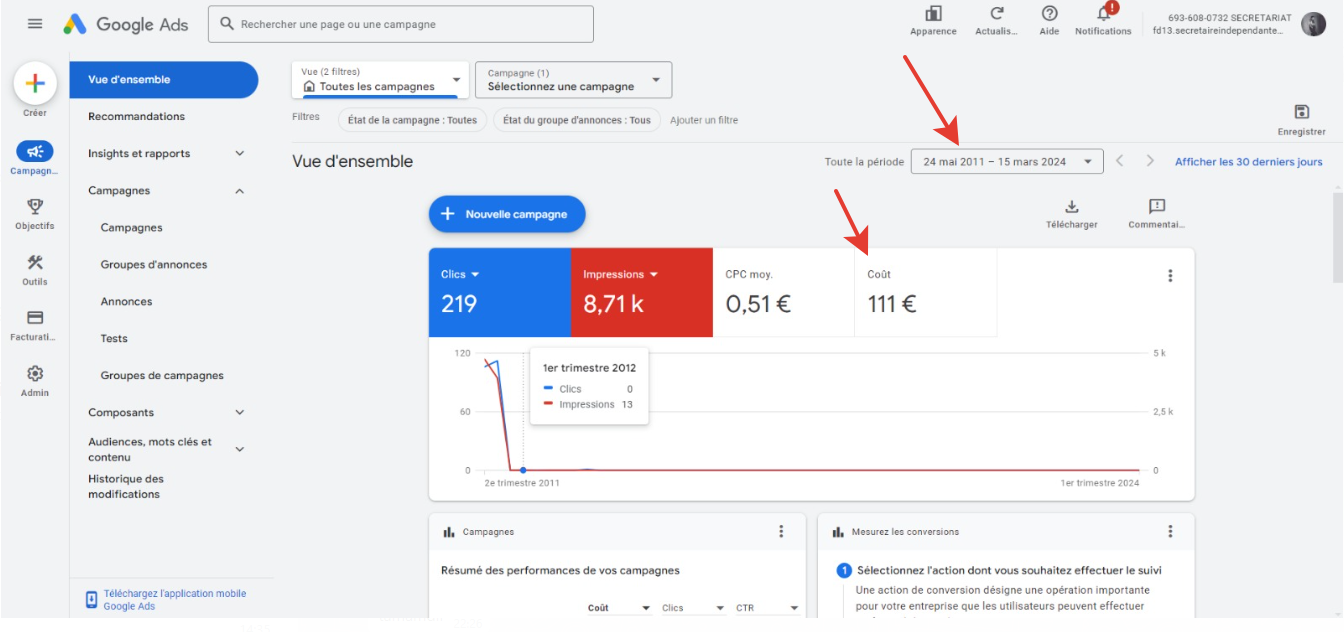Click the Actualiser refresh icon
Image resolution: width=1344 pixels, height=632 pixels.
996,14
